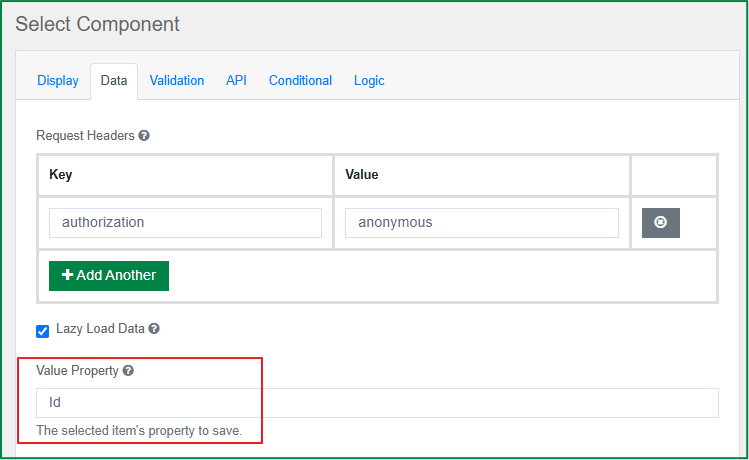Select the Data tab
This screenshot has width=749, height=460.
click(114, 81)
